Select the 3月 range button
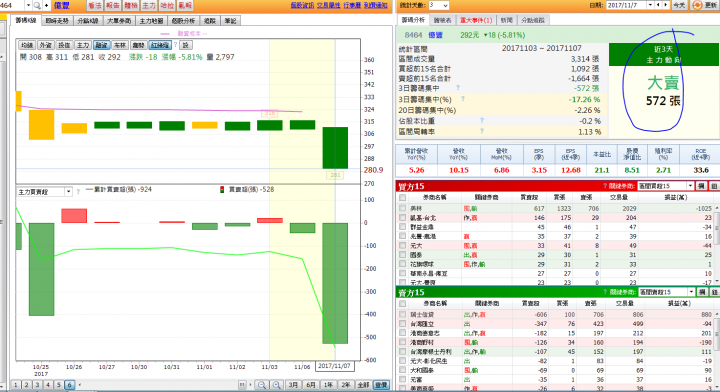Viewport: 720px width, 392px height. [293, 385]
